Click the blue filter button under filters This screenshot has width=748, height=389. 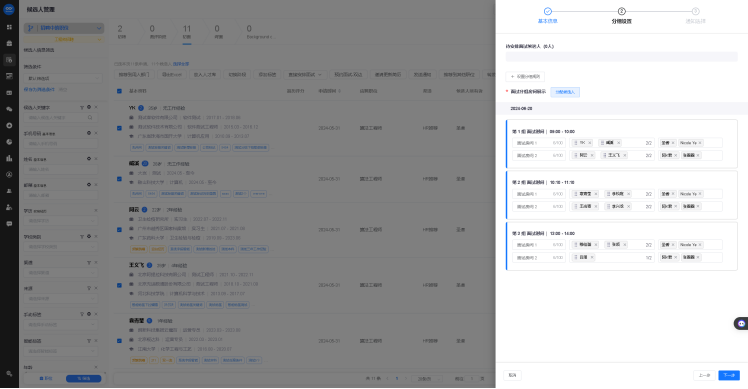(x=83, y=378)
